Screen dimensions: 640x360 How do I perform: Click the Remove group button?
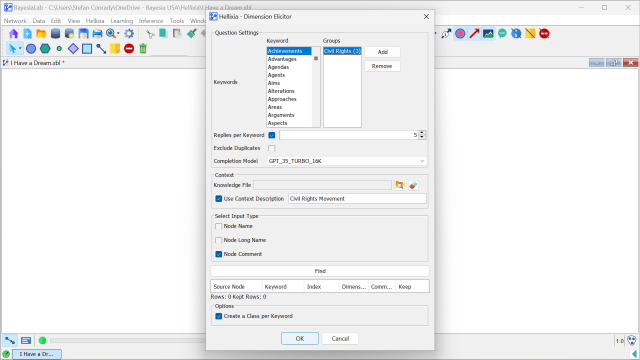point(382,66)
